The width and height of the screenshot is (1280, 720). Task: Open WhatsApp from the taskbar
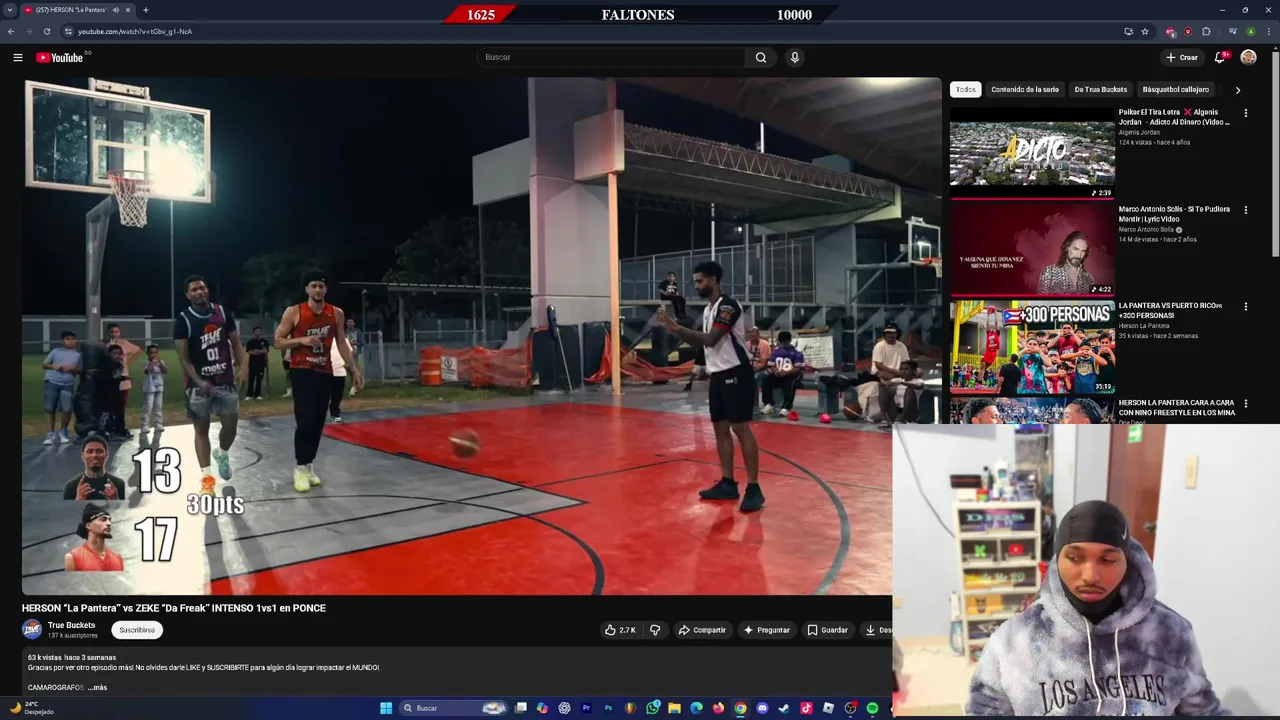click(x=653, y=708)
